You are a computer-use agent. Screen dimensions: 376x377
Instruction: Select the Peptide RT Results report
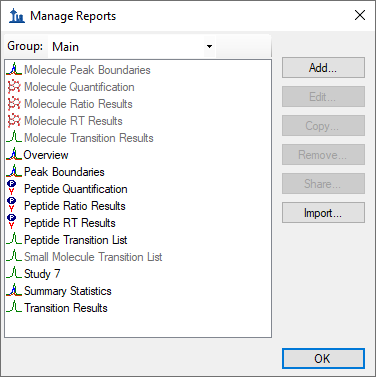70,223
